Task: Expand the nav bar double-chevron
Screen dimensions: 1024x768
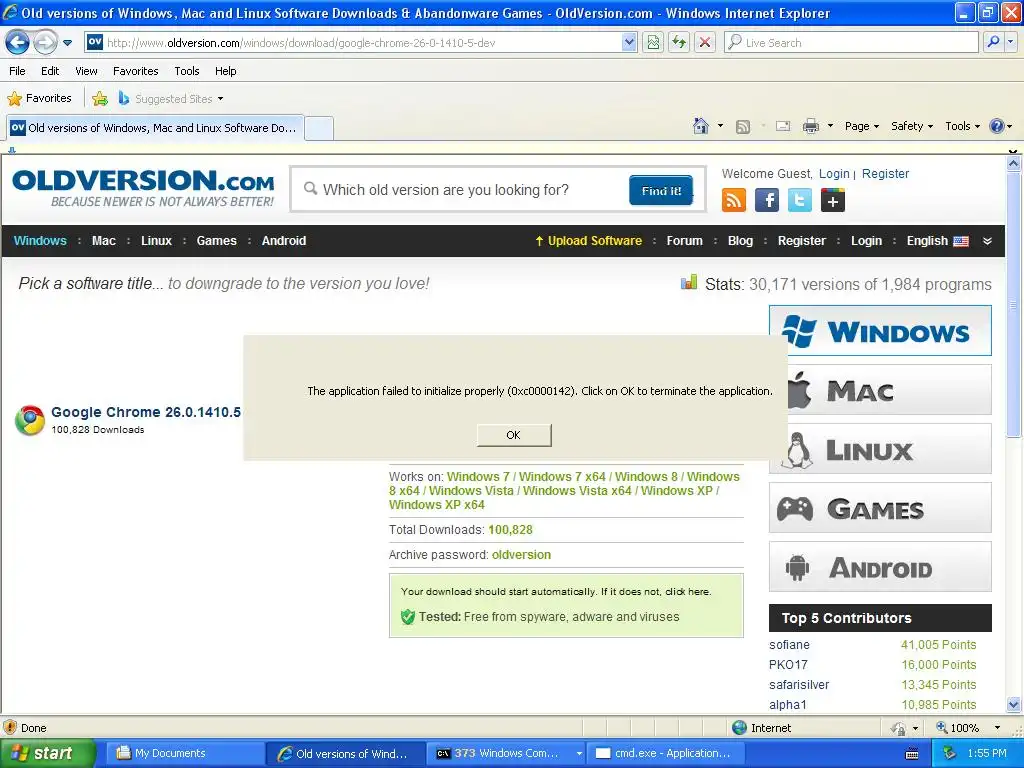Action: click(987, 241)
